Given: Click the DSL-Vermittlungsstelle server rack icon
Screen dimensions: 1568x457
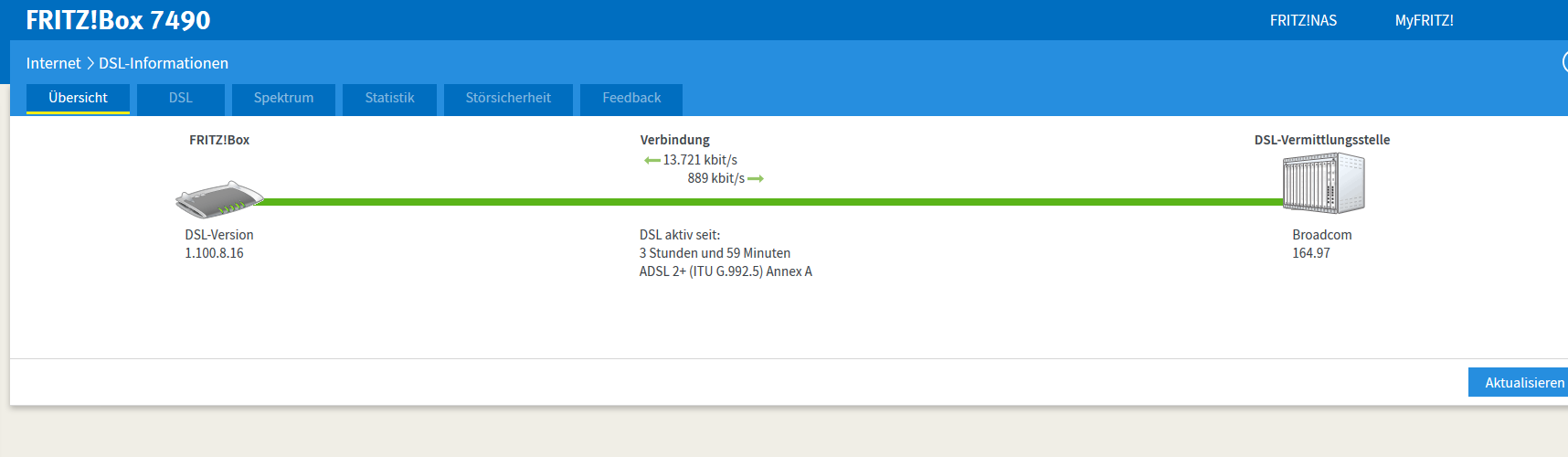Looking at the screenshot, I should pyautogui.click(x=1323, y=183).
